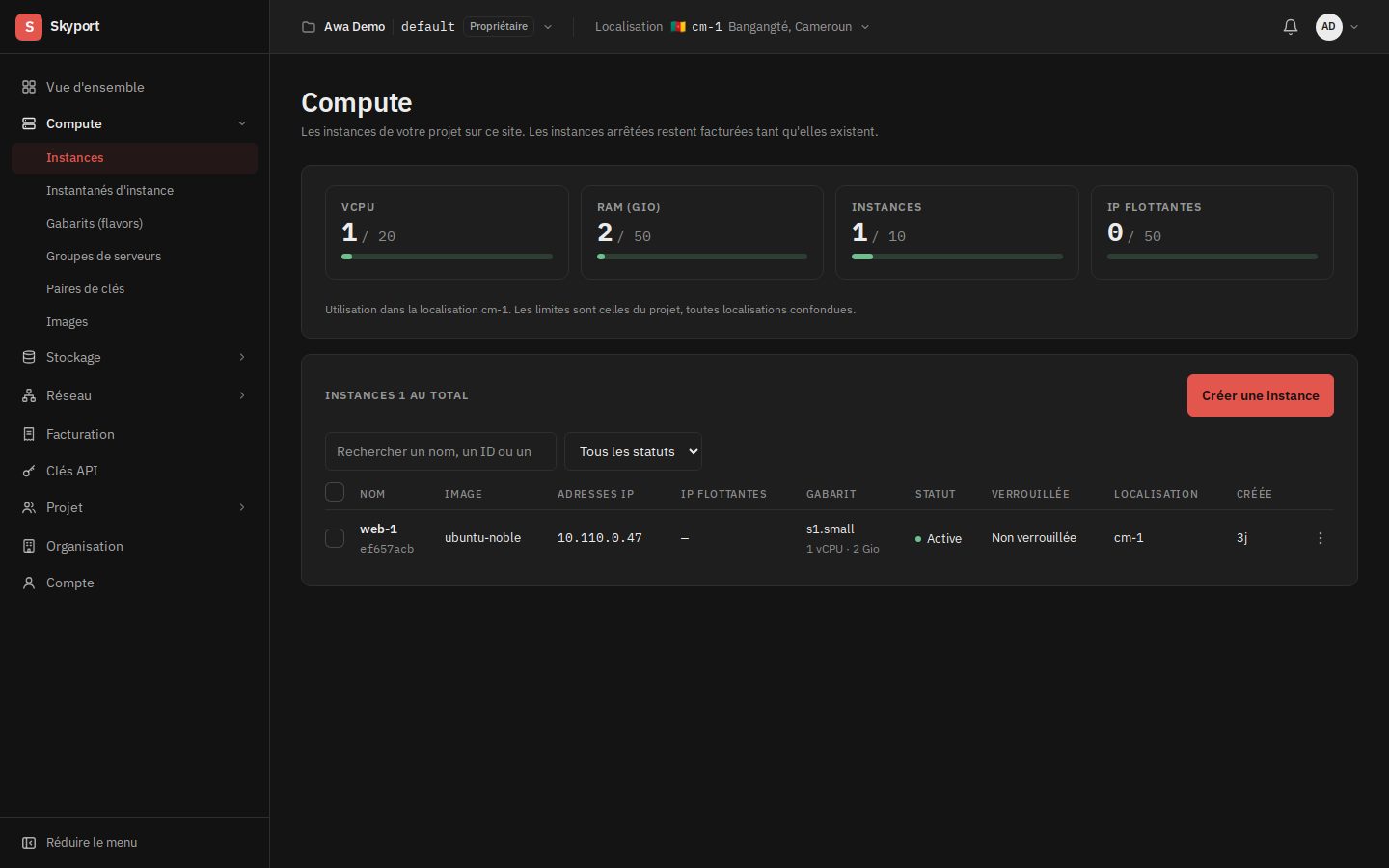Image resolution: width=1389 pixels, height=868 pixels.
Task: Go to Vue d'ensemble
Action: pyautogui.click(x=134, y=87)
